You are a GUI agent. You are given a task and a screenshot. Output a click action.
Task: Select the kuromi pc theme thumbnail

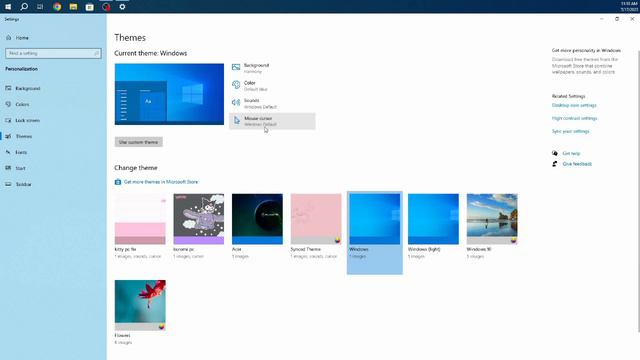point(198,219)
